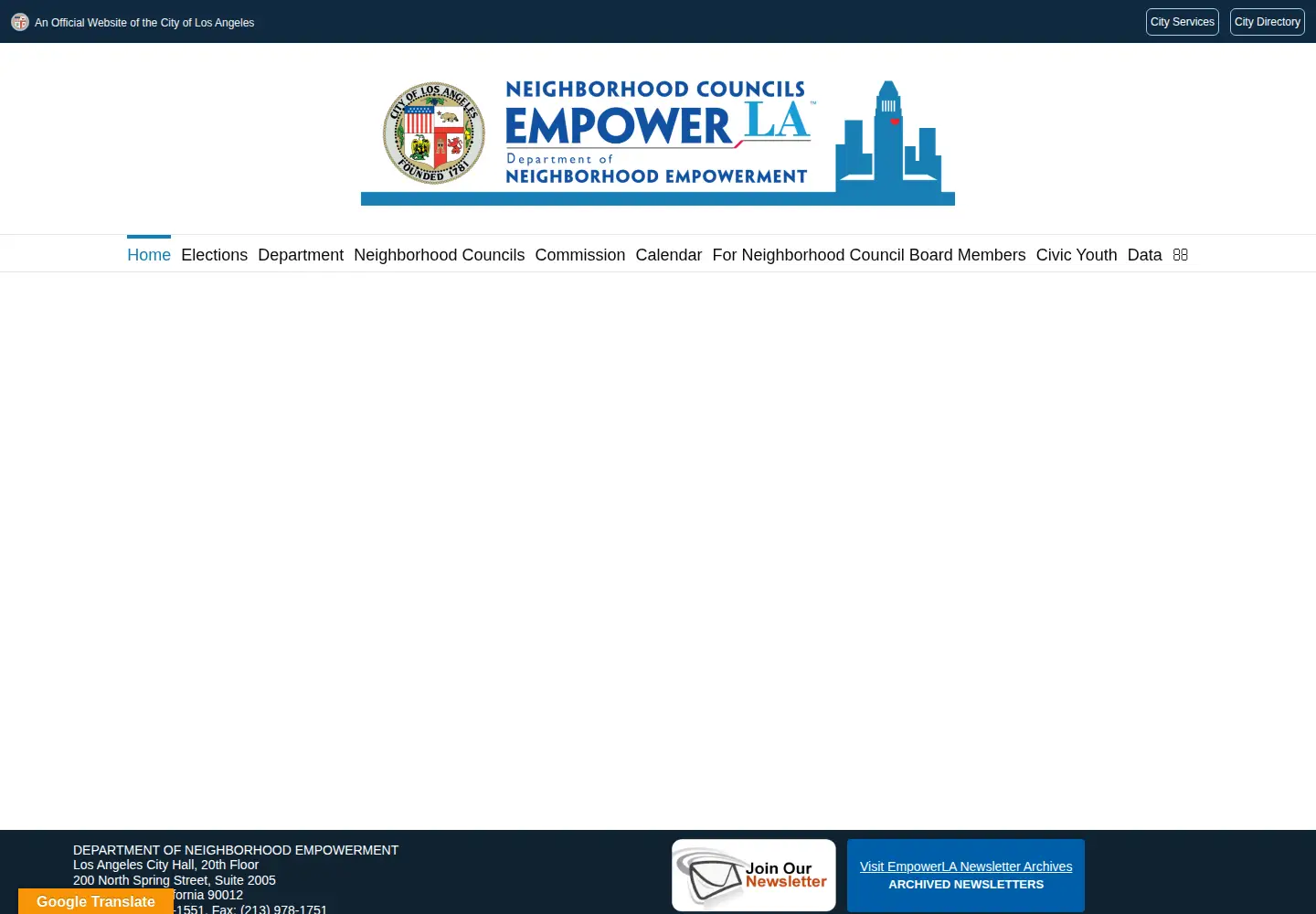The image size is (1316, 914).
Task: Go to the Home menu item
Action: coord(149,255)
